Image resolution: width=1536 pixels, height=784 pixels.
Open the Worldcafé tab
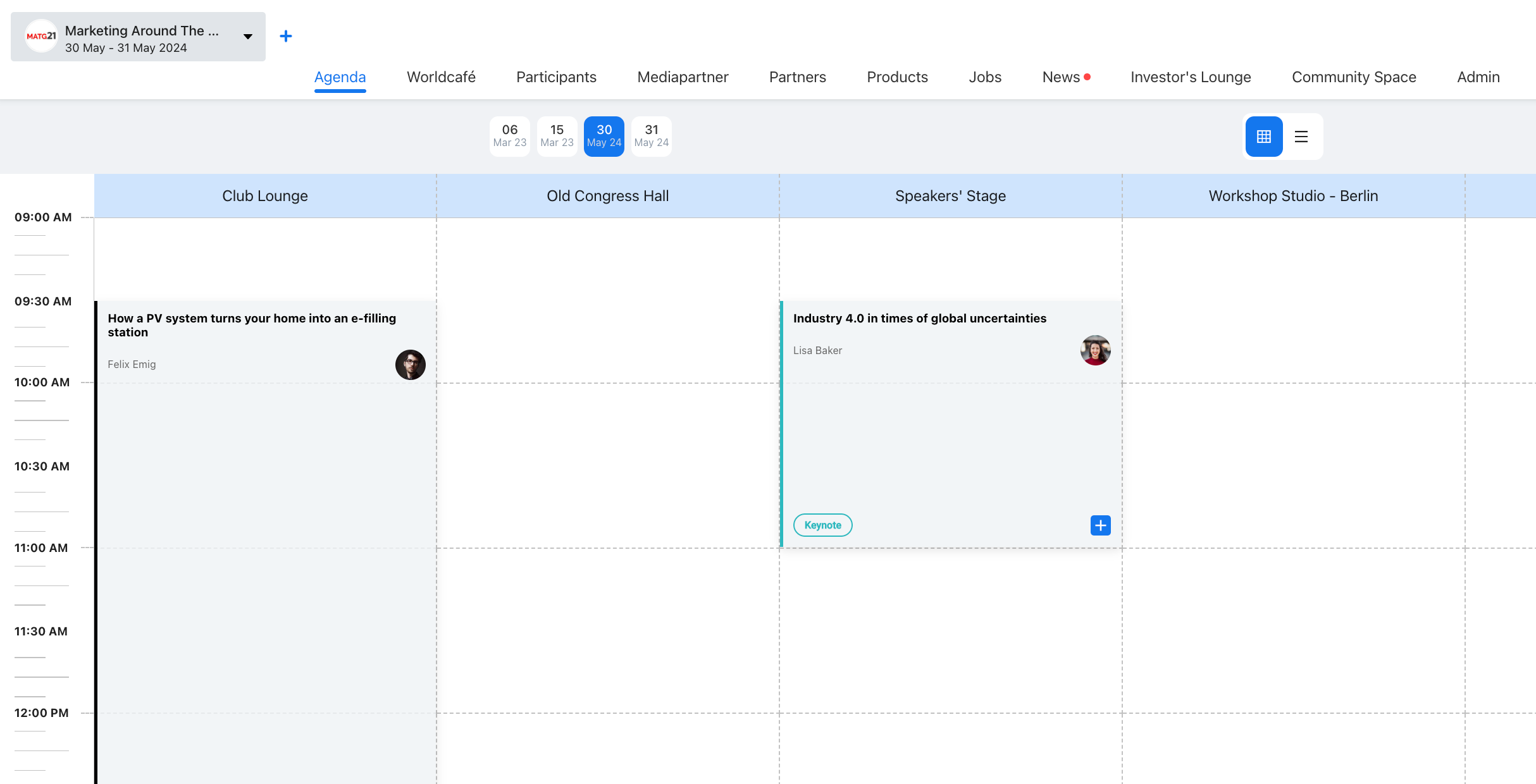point(441,77)
